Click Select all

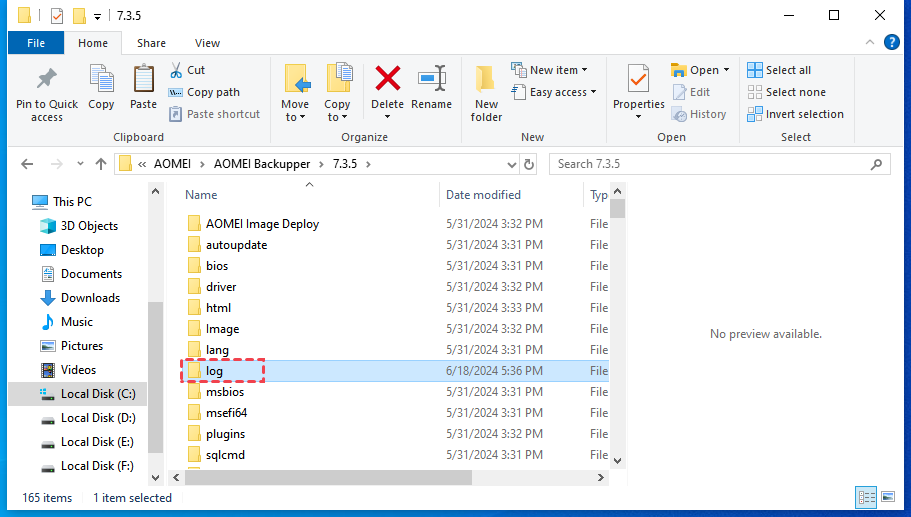(x=779, y=70)
